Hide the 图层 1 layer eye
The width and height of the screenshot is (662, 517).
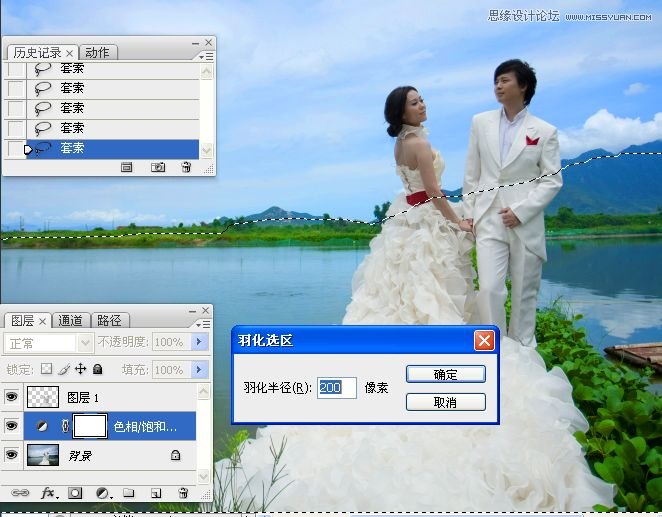coord(11,397)
